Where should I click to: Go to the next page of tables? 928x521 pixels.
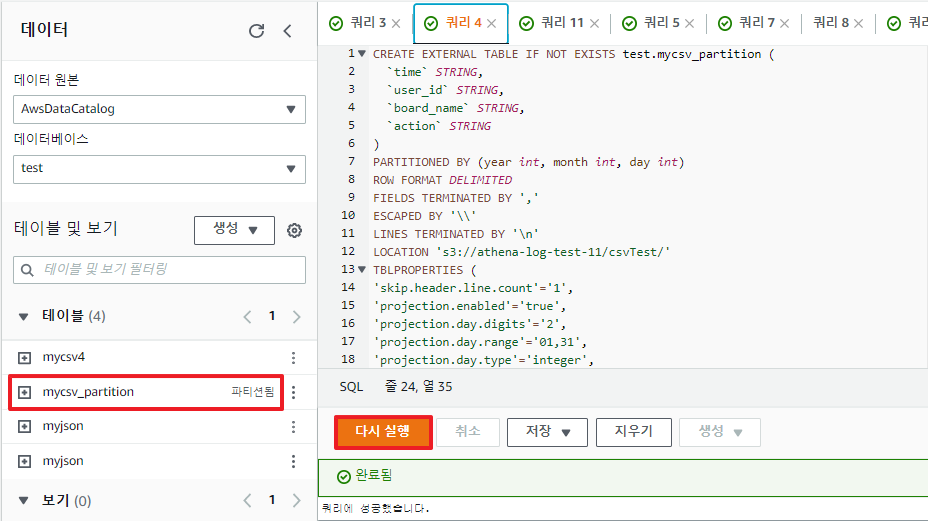[297, 317]
